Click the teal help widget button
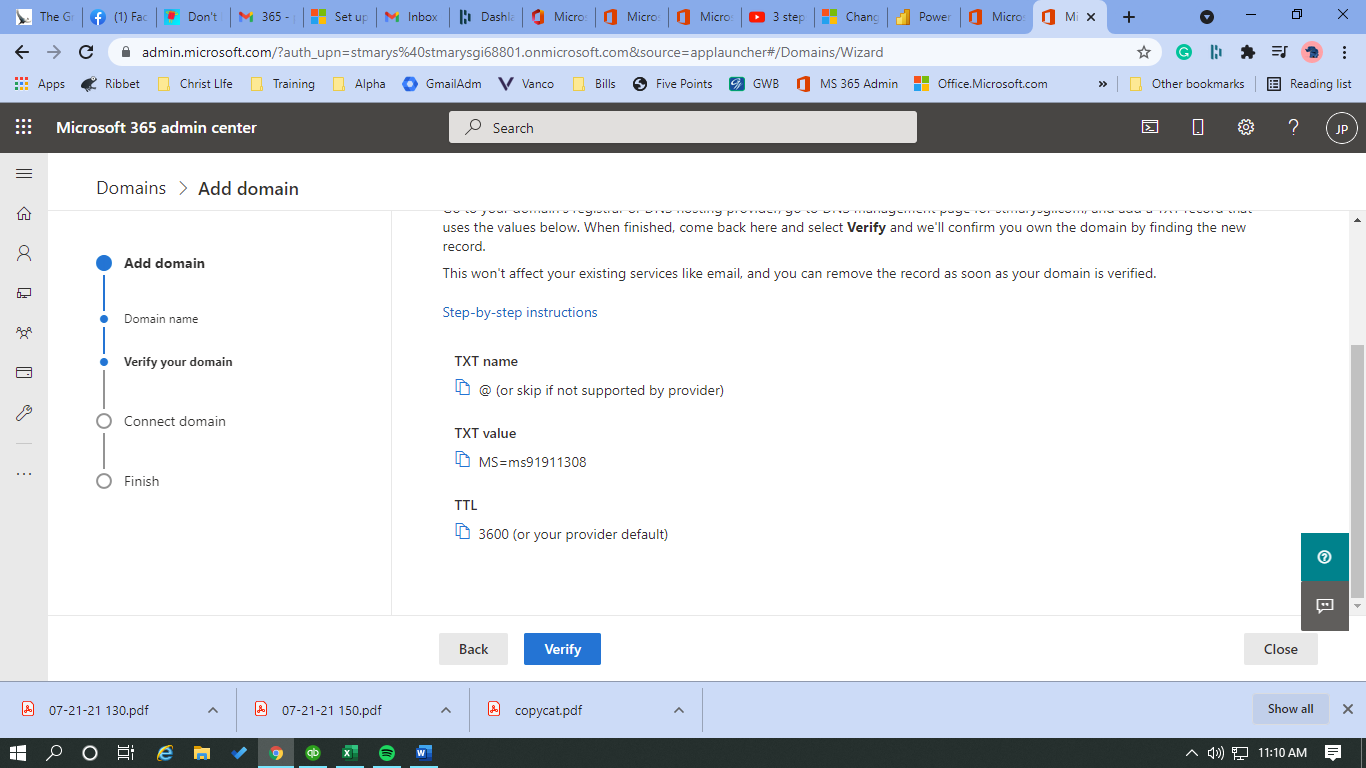The image size is (1366, 768). click(x=1324, y=557)
